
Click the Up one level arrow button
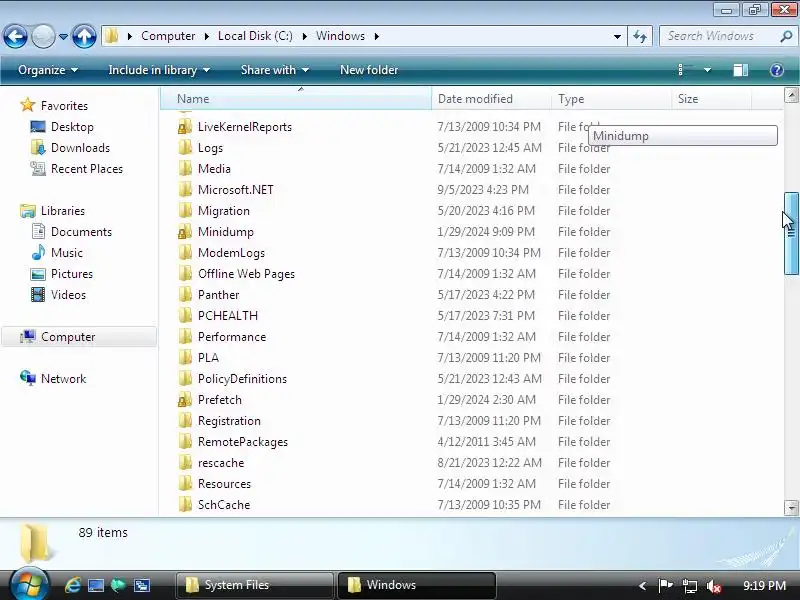coord(84,36)
